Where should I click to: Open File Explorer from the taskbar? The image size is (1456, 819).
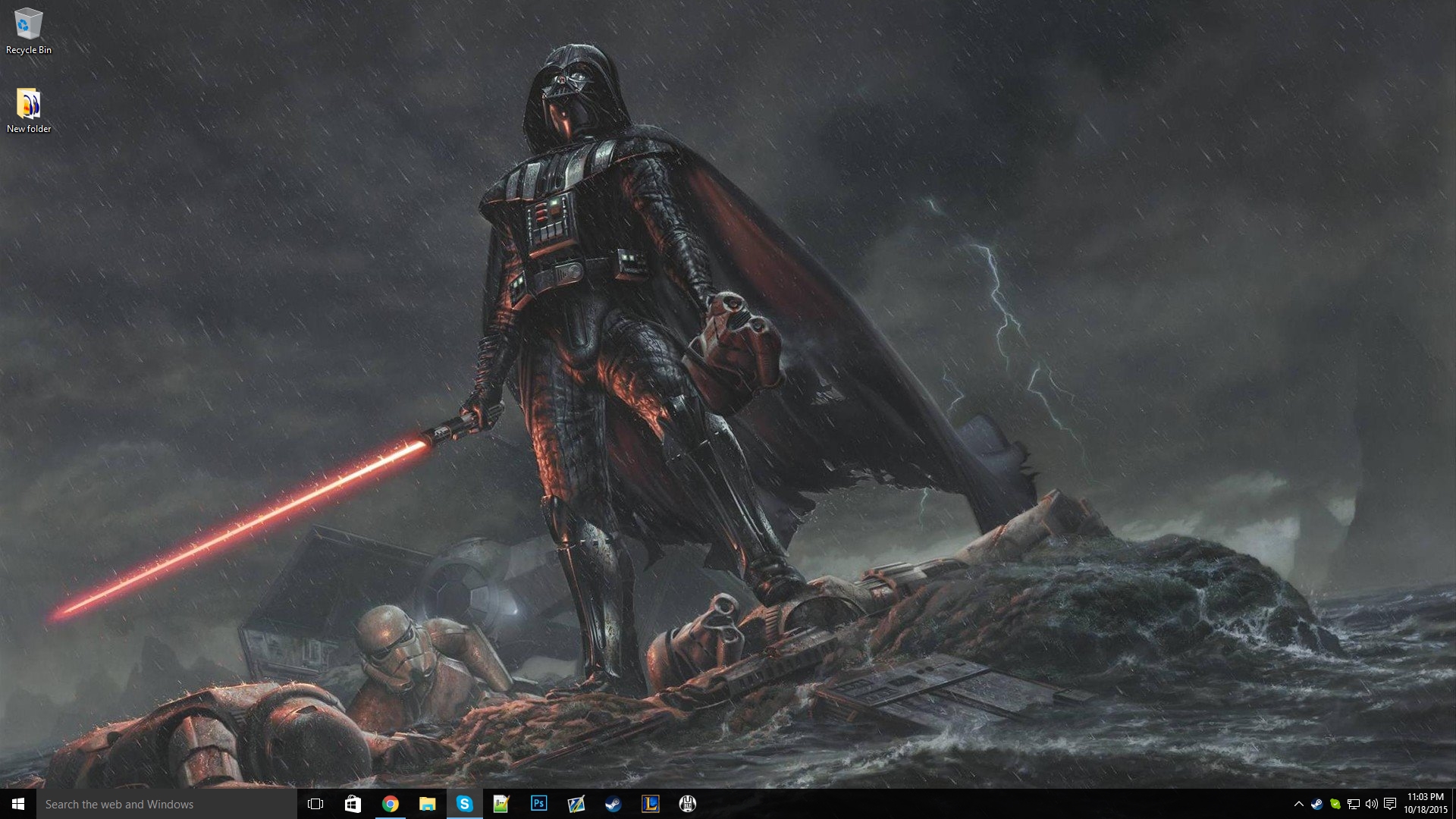click(x=427, y=805)
